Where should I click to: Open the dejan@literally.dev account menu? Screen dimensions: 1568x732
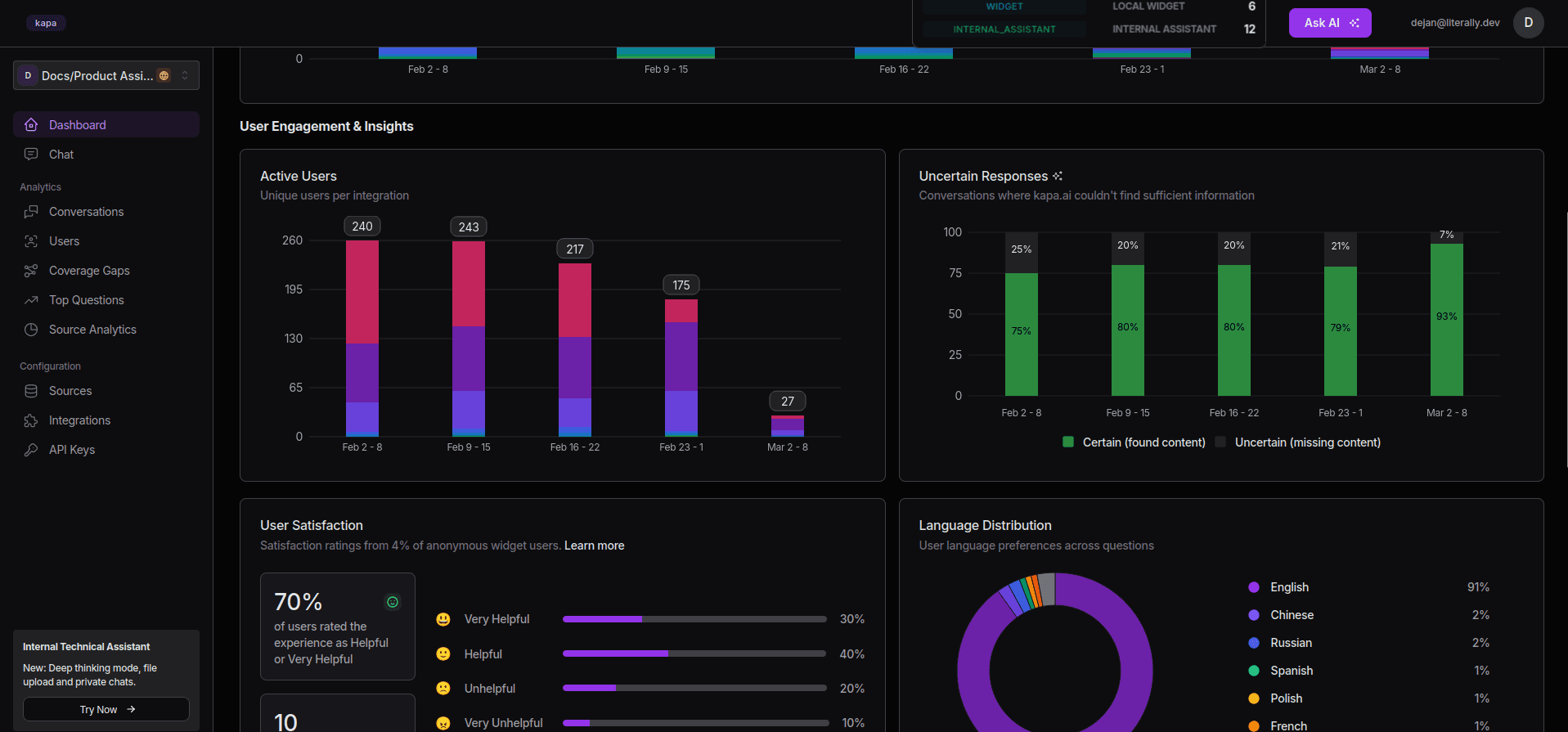tap(1455, 23)
